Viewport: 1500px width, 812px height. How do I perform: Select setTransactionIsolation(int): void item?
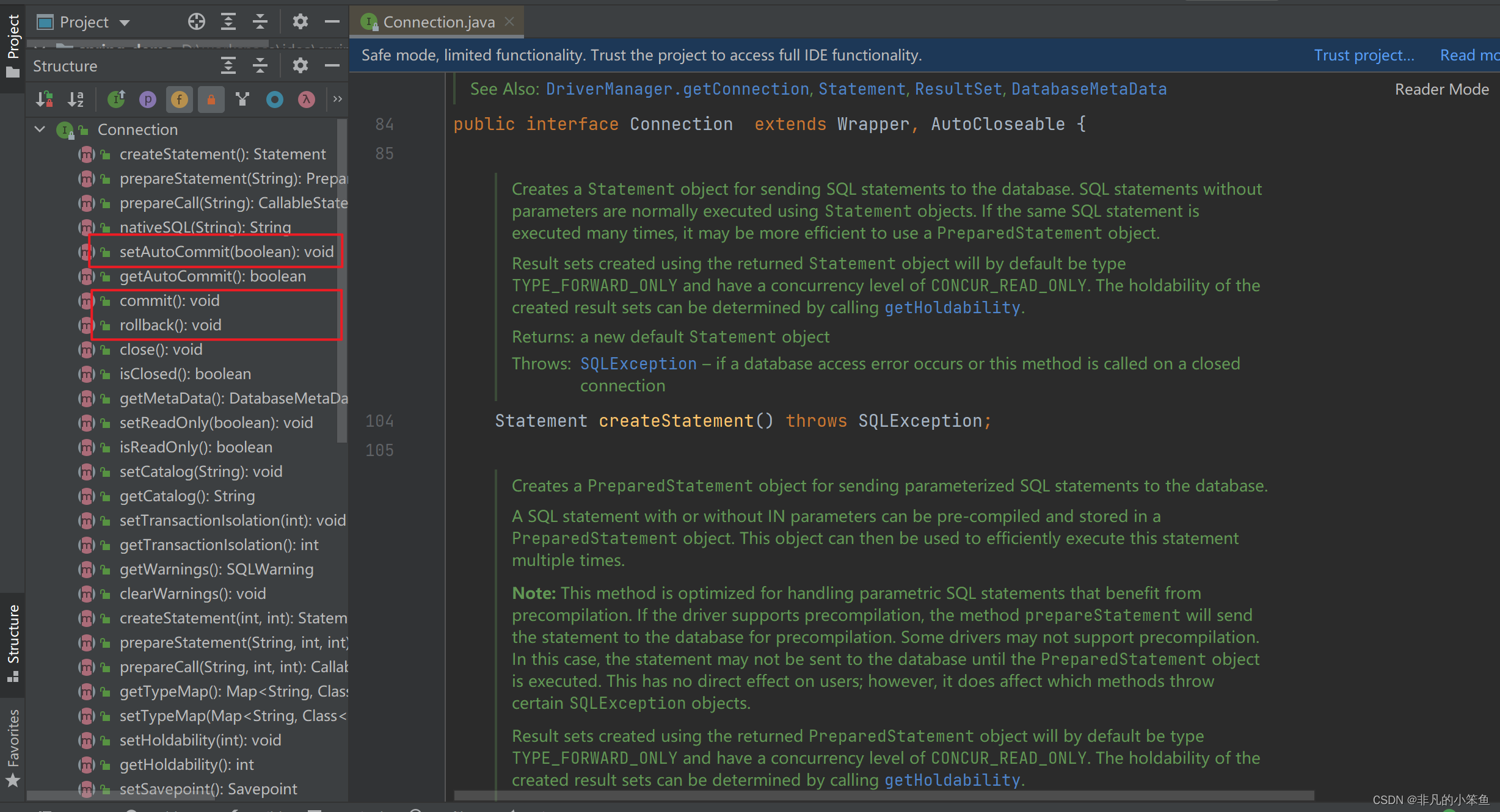pyautogui.click(x=233, y=520)
